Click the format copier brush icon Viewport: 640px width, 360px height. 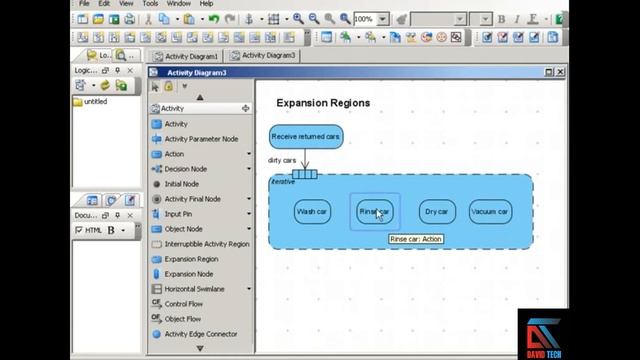[401, 19]
